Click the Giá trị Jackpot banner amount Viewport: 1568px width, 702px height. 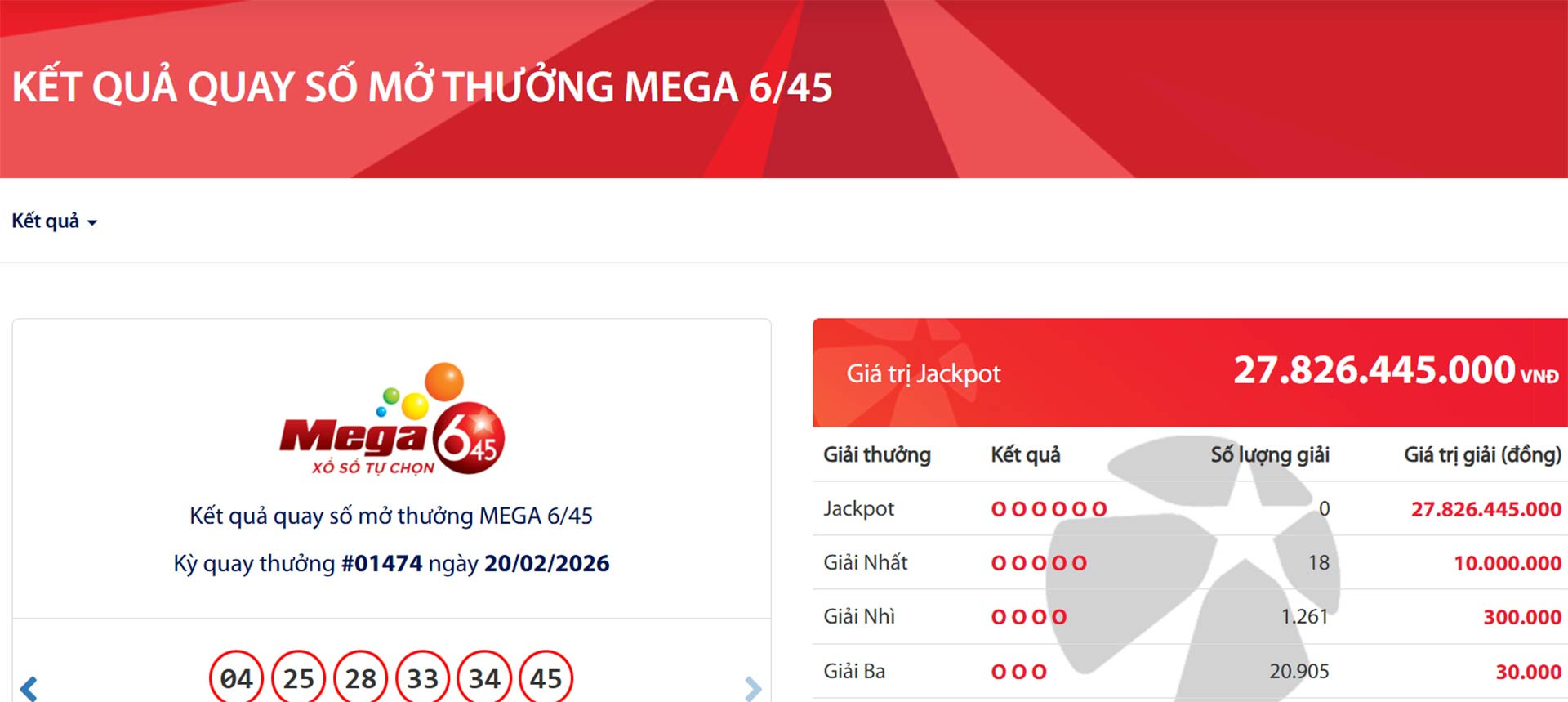click(x=1374, y=371)
